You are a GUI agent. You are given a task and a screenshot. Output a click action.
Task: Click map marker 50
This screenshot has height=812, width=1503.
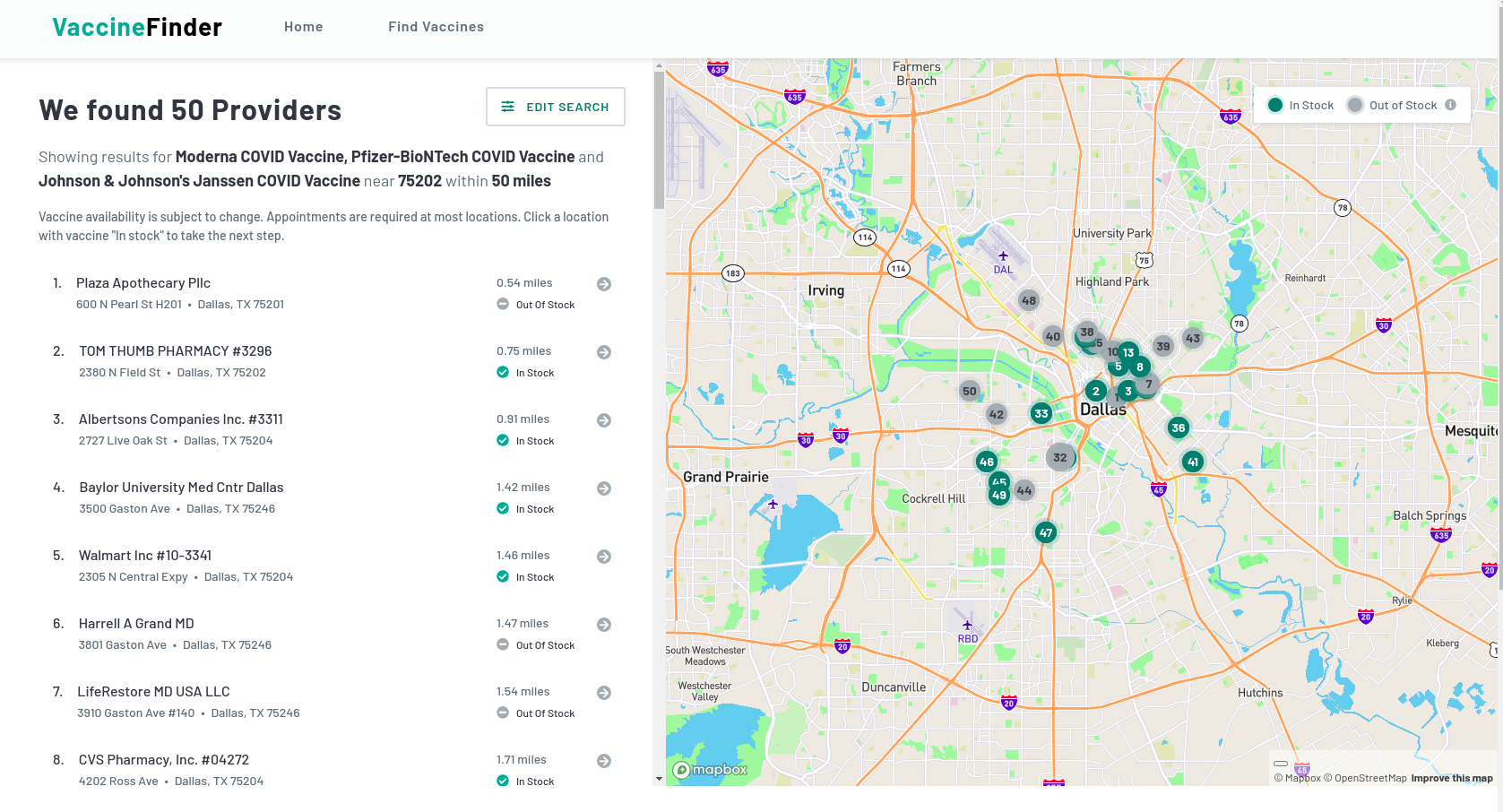[x=970, y=391]
